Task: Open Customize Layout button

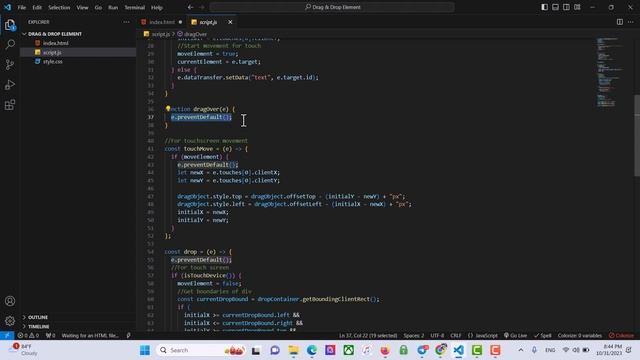Action: click(577, 7)
